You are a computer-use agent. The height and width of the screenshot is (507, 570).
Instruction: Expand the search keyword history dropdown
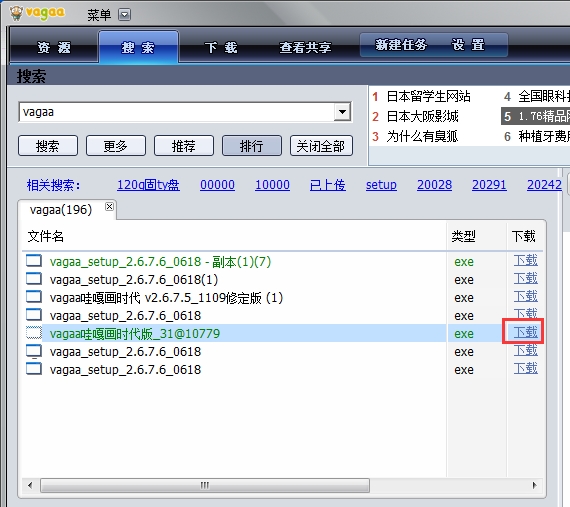pyautogui.click(x=342, y=112)
